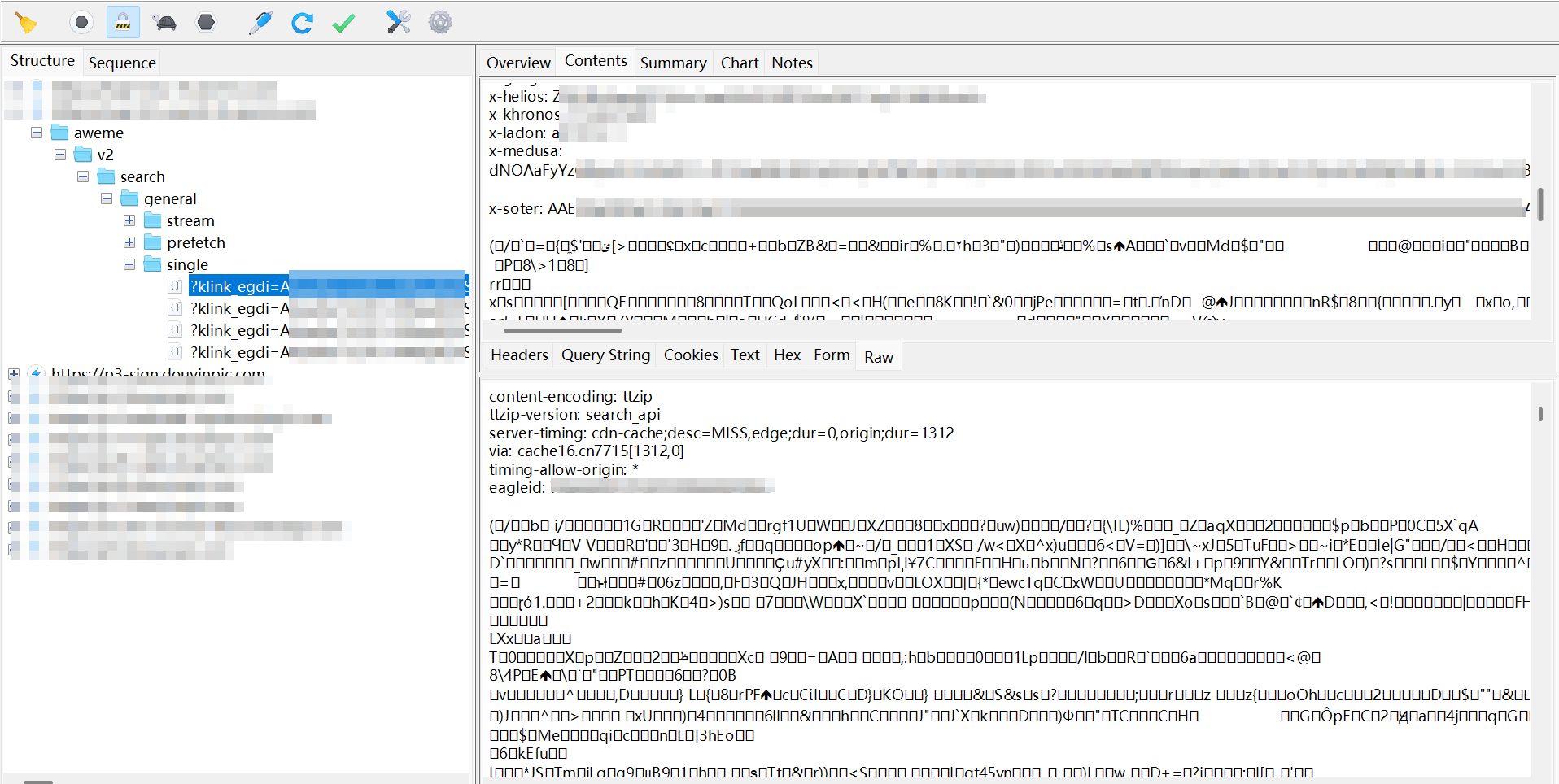Show the Headers view tab
The image size is (1559, 784).
519,355
